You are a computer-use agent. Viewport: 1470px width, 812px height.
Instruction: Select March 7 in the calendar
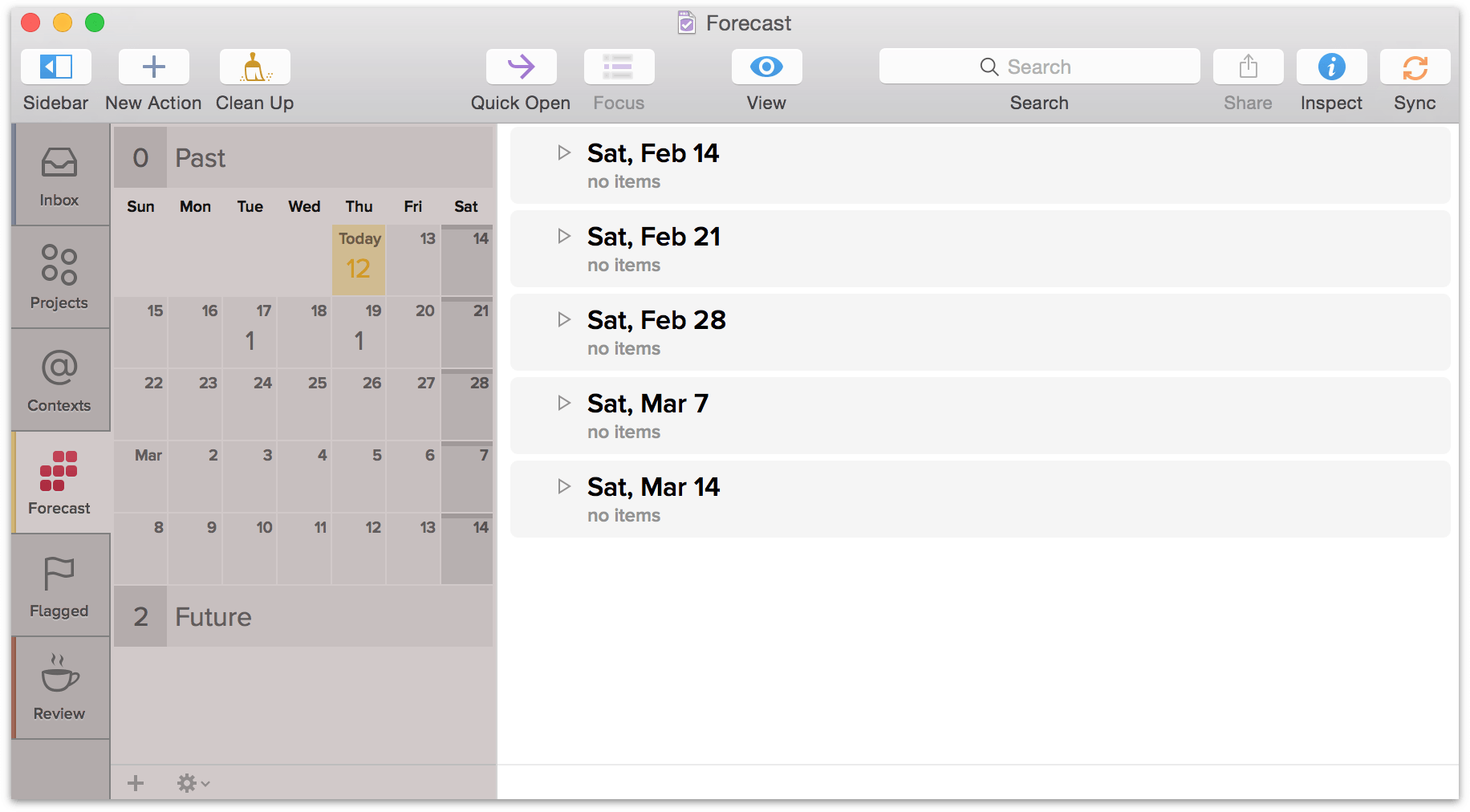point(467,477)
